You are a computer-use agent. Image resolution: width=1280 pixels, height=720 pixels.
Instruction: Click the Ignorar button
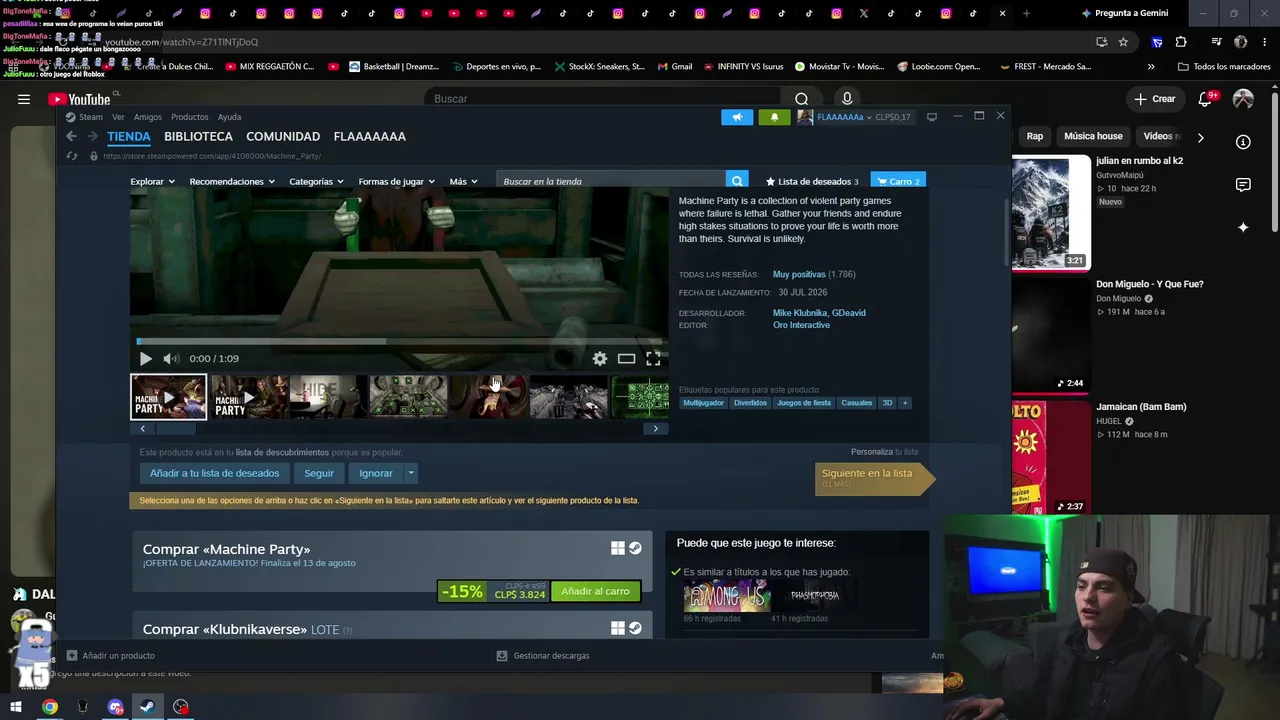376,473
